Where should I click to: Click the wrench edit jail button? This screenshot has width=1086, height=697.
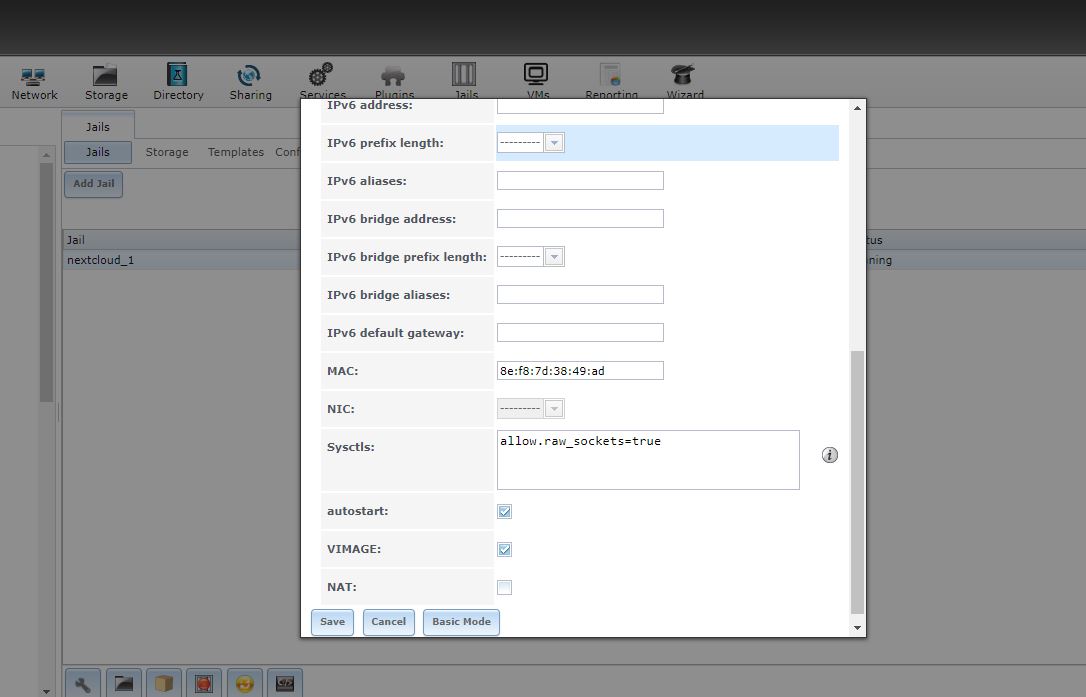click(x=83, y=683)
